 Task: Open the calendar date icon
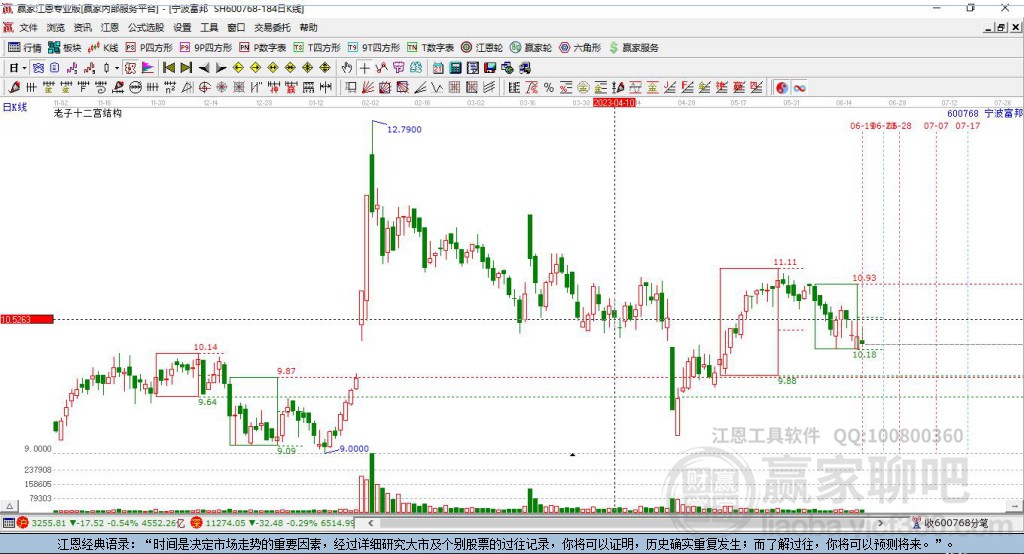[x=438, y=67]
